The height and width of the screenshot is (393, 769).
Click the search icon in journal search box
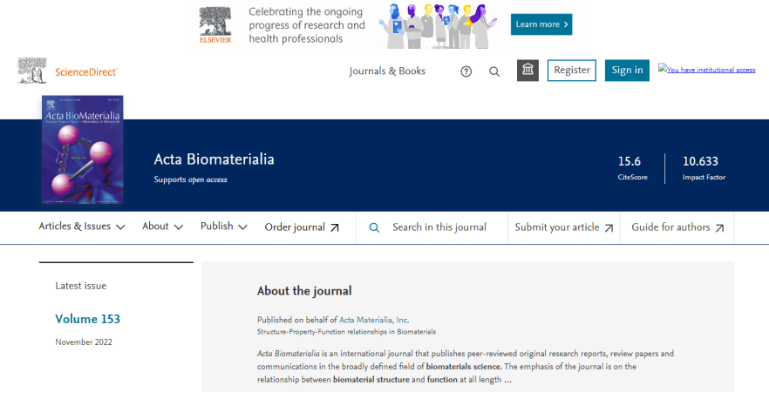374,228
